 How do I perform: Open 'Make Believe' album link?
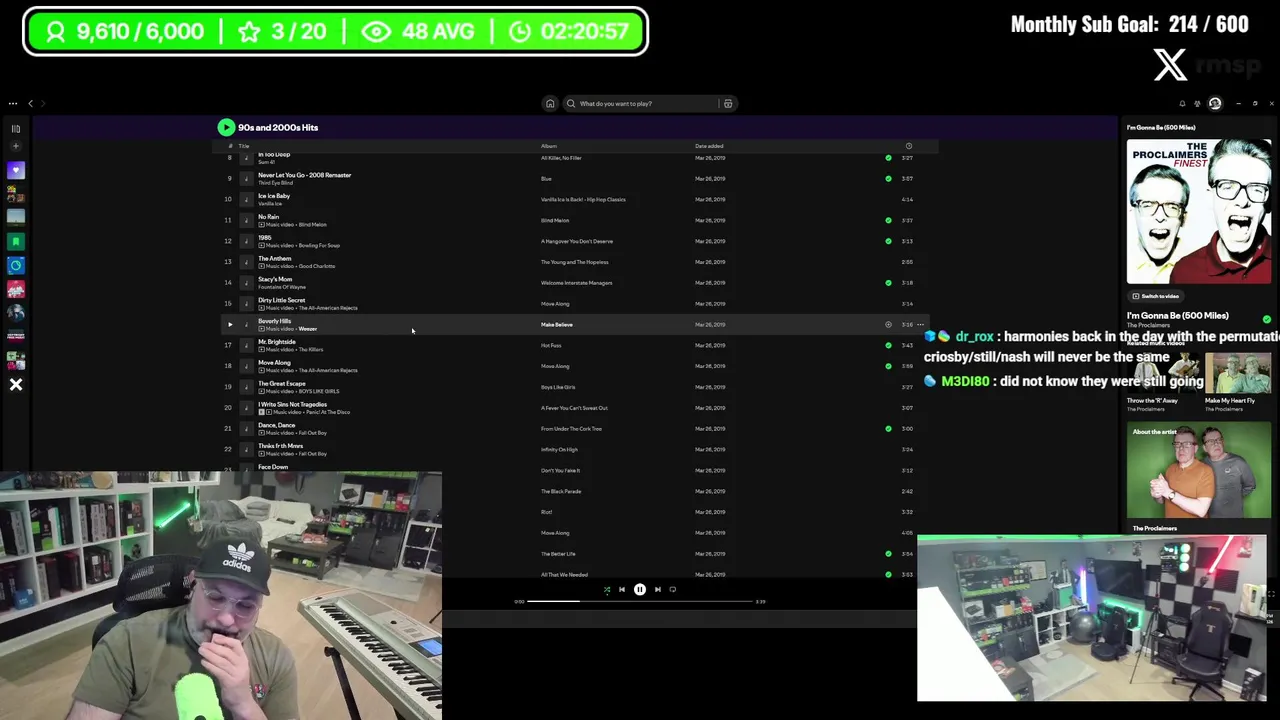557,324
